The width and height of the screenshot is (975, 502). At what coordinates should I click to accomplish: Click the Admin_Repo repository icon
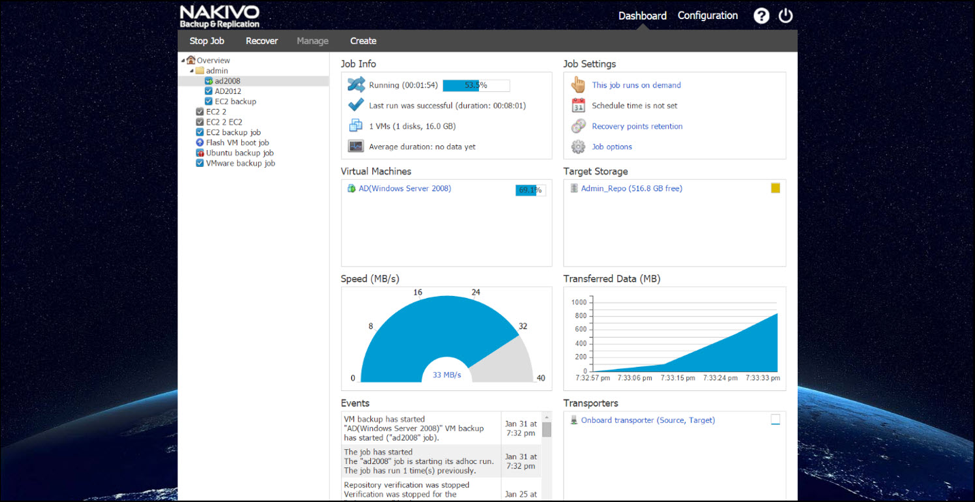tap(574, 188)
